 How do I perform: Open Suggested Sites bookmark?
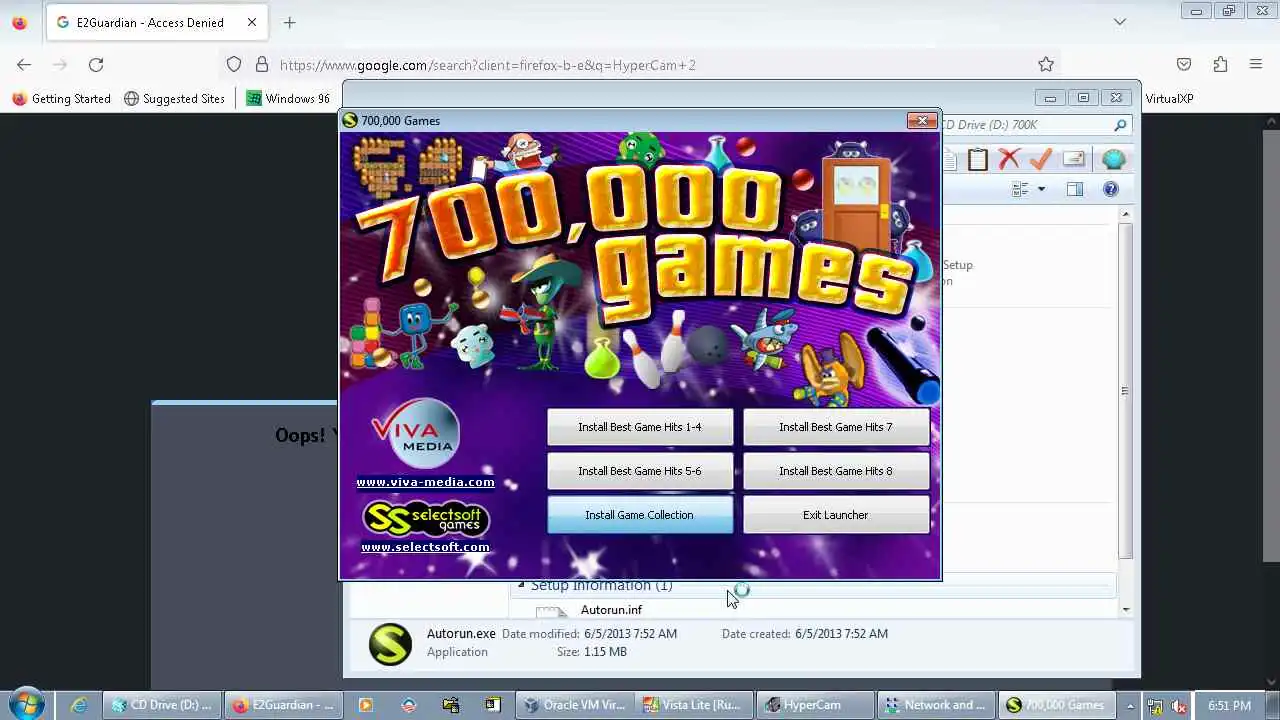[x=175, y=99]
